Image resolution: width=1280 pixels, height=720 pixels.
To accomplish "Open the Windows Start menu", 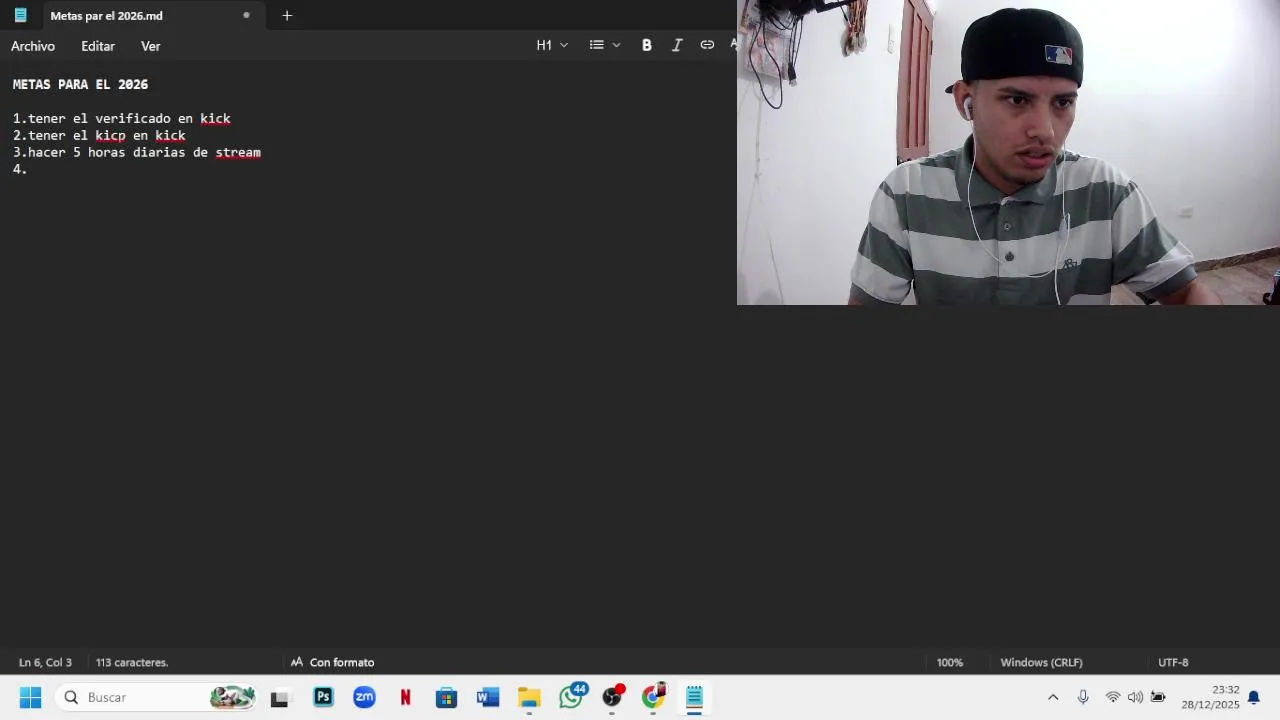I will pyautogui.click(x=30, y=697).
